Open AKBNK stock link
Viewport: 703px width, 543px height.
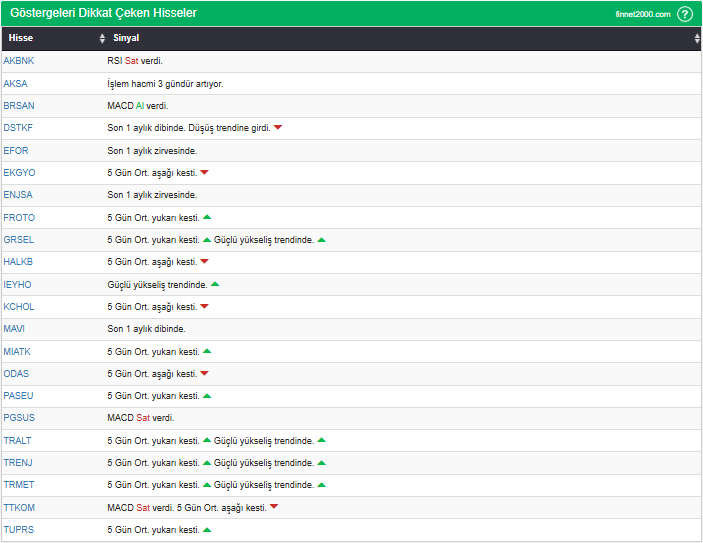coord(19,61)
